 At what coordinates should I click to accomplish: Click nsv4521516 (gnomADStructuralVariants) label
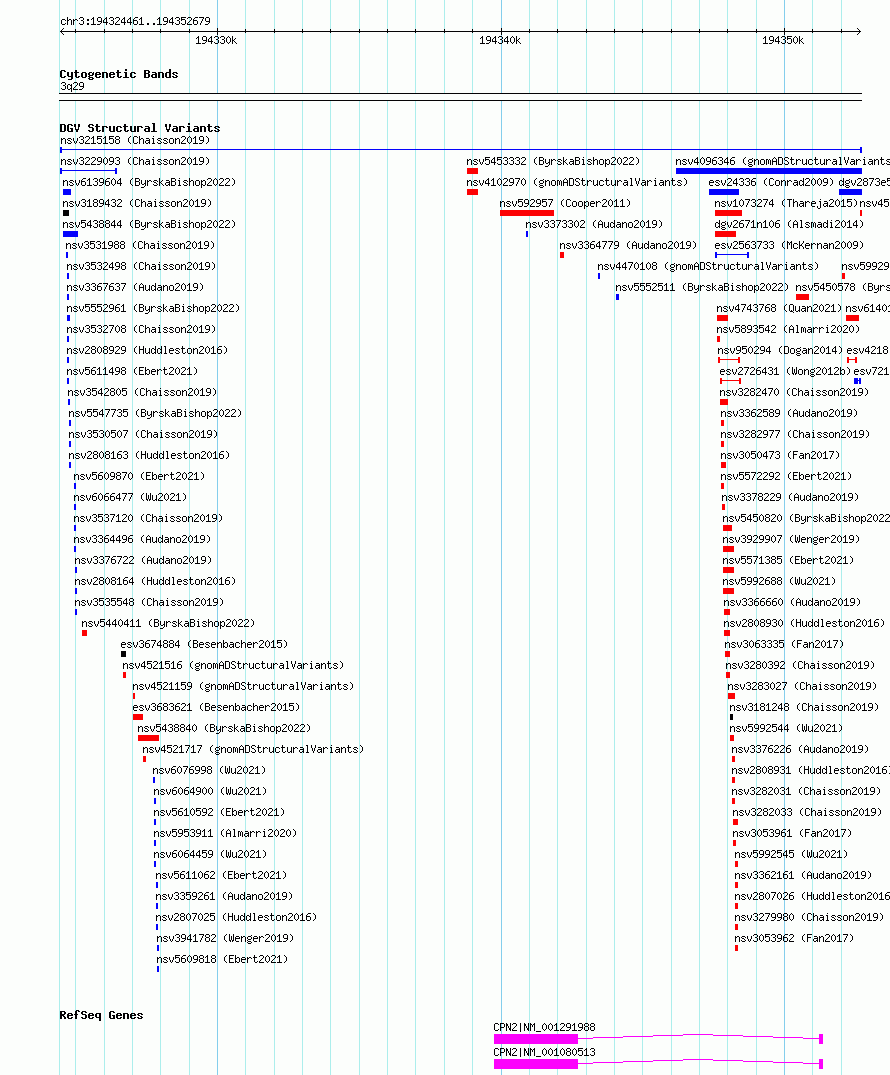(x=233, y=666)
